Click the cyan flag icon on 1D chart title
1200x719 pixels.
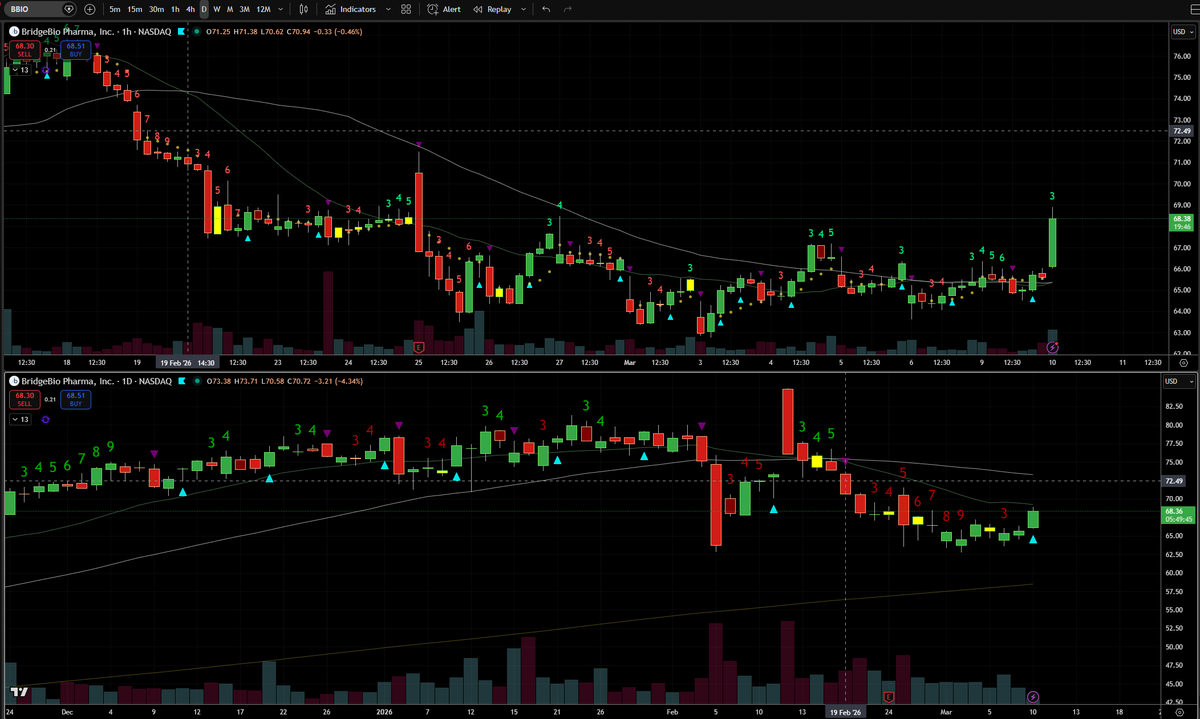181,381
